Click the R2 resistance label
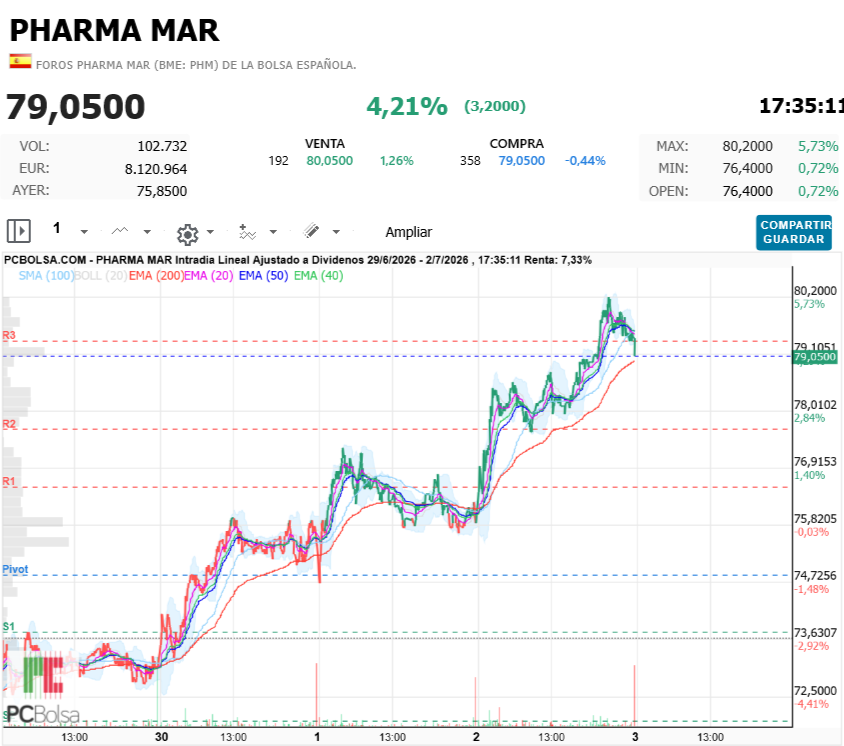The width and height of the screenshot is (844, 746). [9, 424]
